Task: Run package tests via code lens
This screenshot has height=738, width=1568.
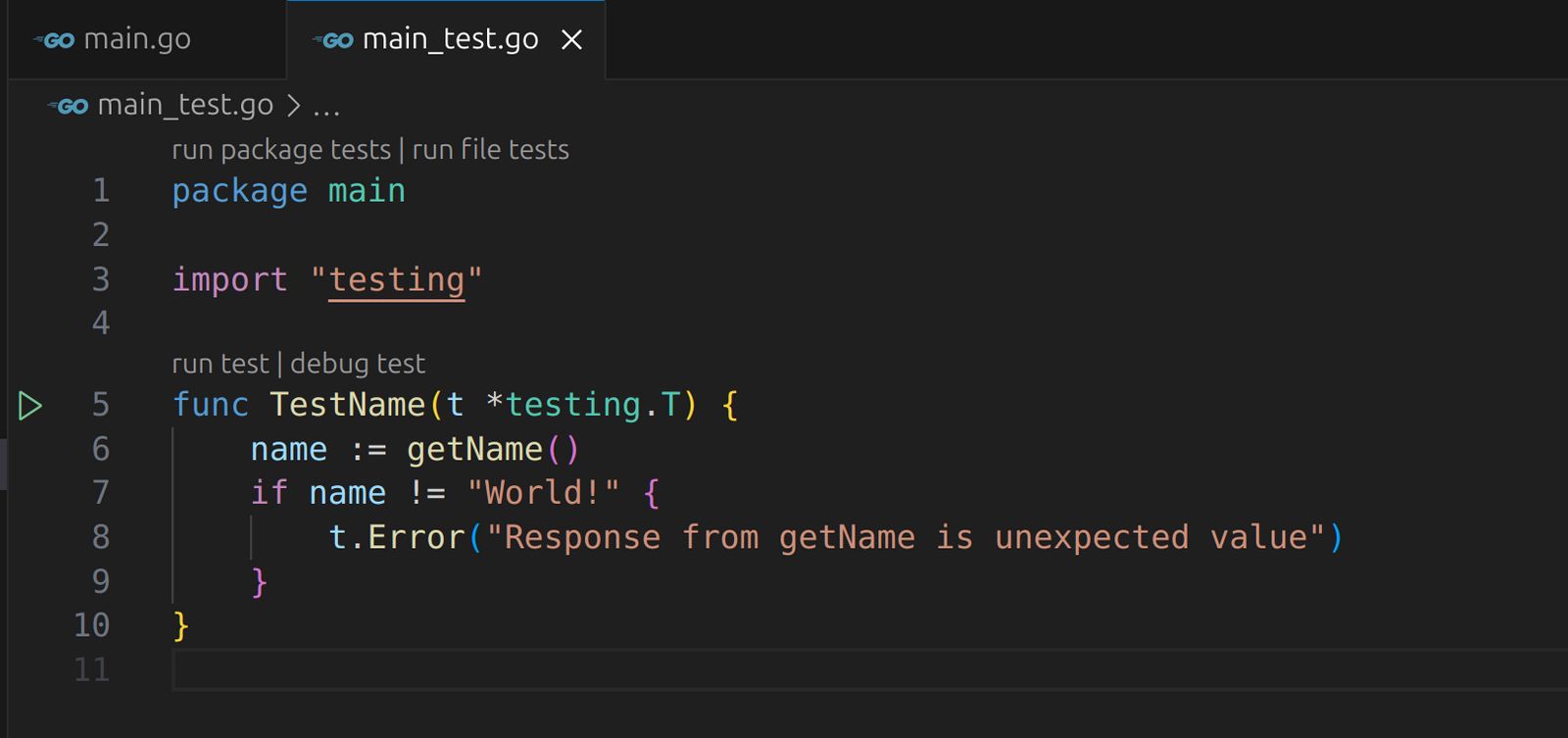Action: coord(281,150)
